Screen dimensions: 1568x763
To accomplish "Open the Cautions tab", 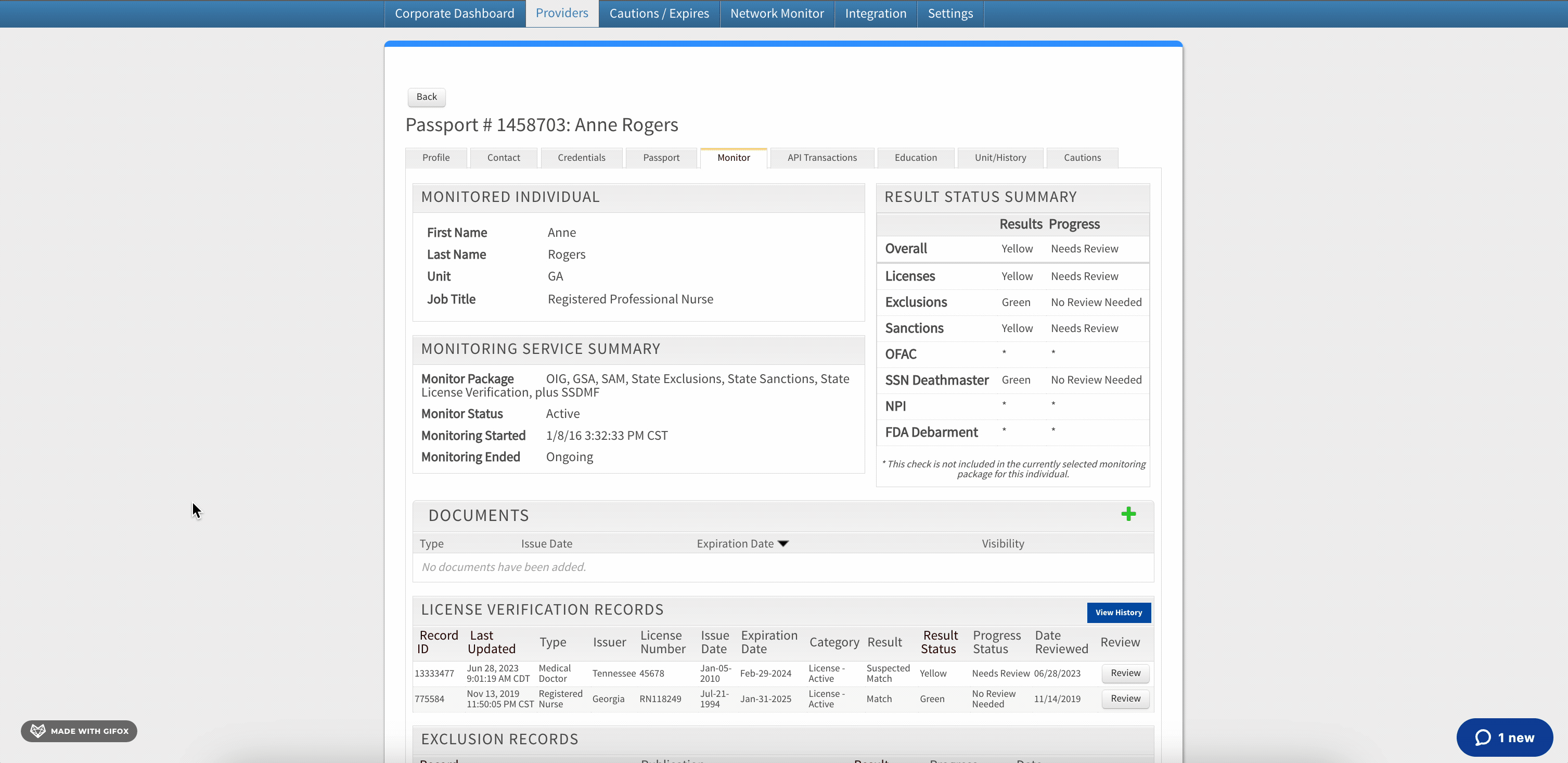I will coord(1082,158).
